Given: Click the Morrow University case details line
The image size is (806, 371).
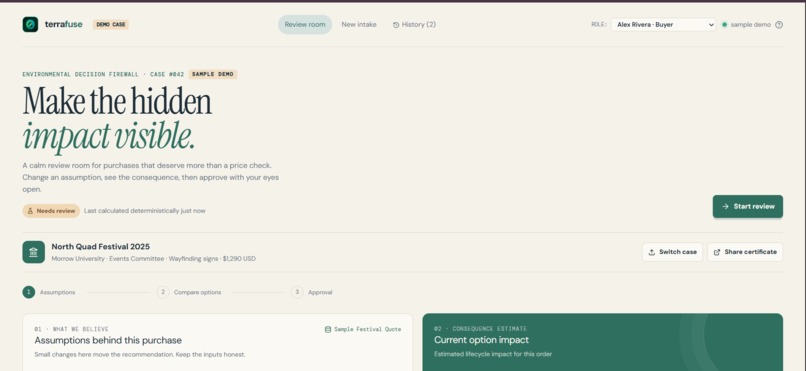Looking at the screenshot, I should 153,259.
